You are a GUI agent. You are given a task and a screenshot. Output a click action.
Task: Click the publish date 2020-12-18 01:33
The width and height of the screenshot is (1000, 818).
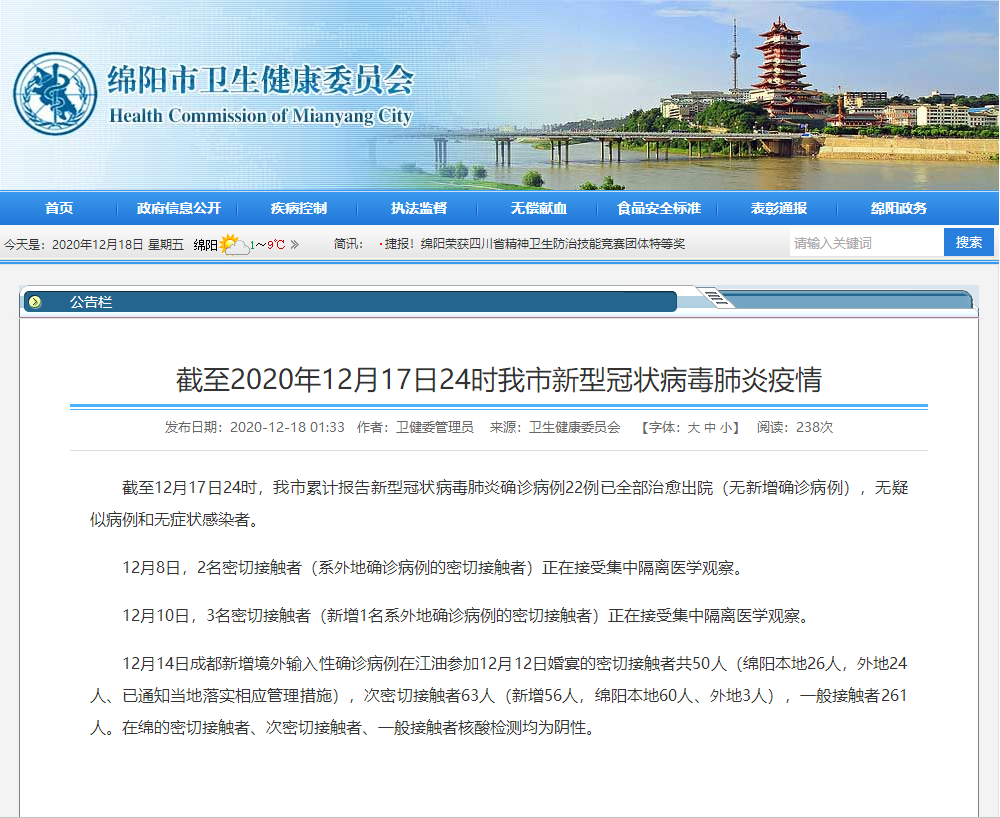point(287,427)
